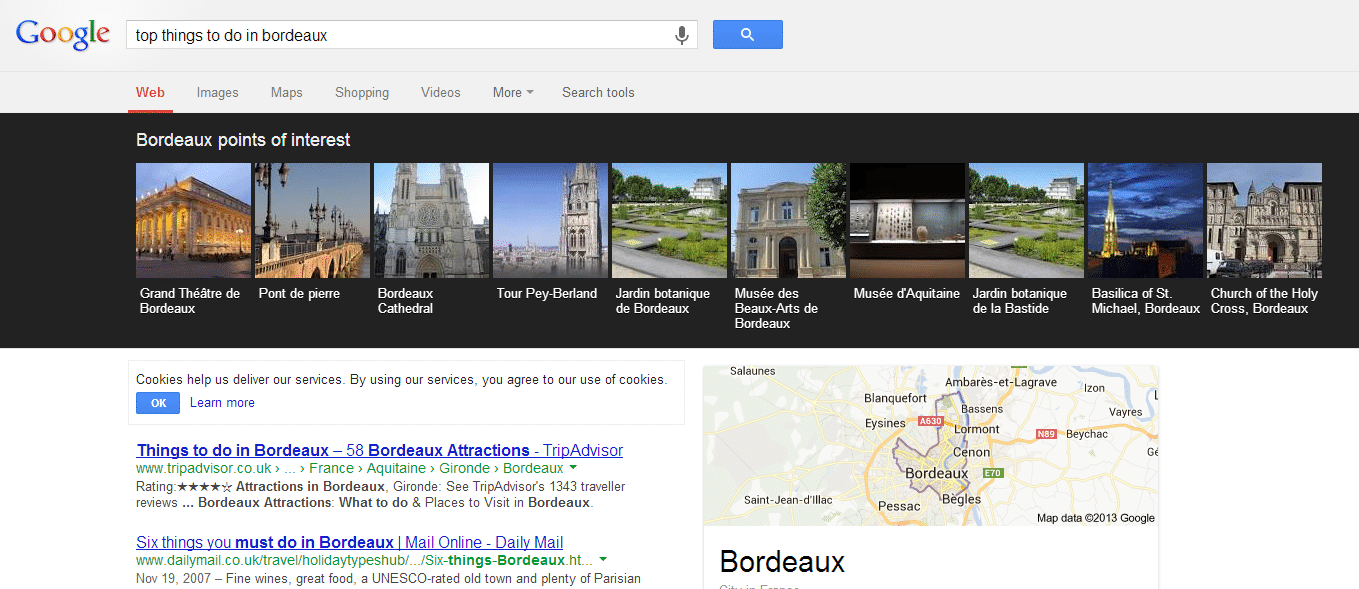Activate voice search microphone icon
Viewport: 1359px width, 589px height.
click(682, 35)
